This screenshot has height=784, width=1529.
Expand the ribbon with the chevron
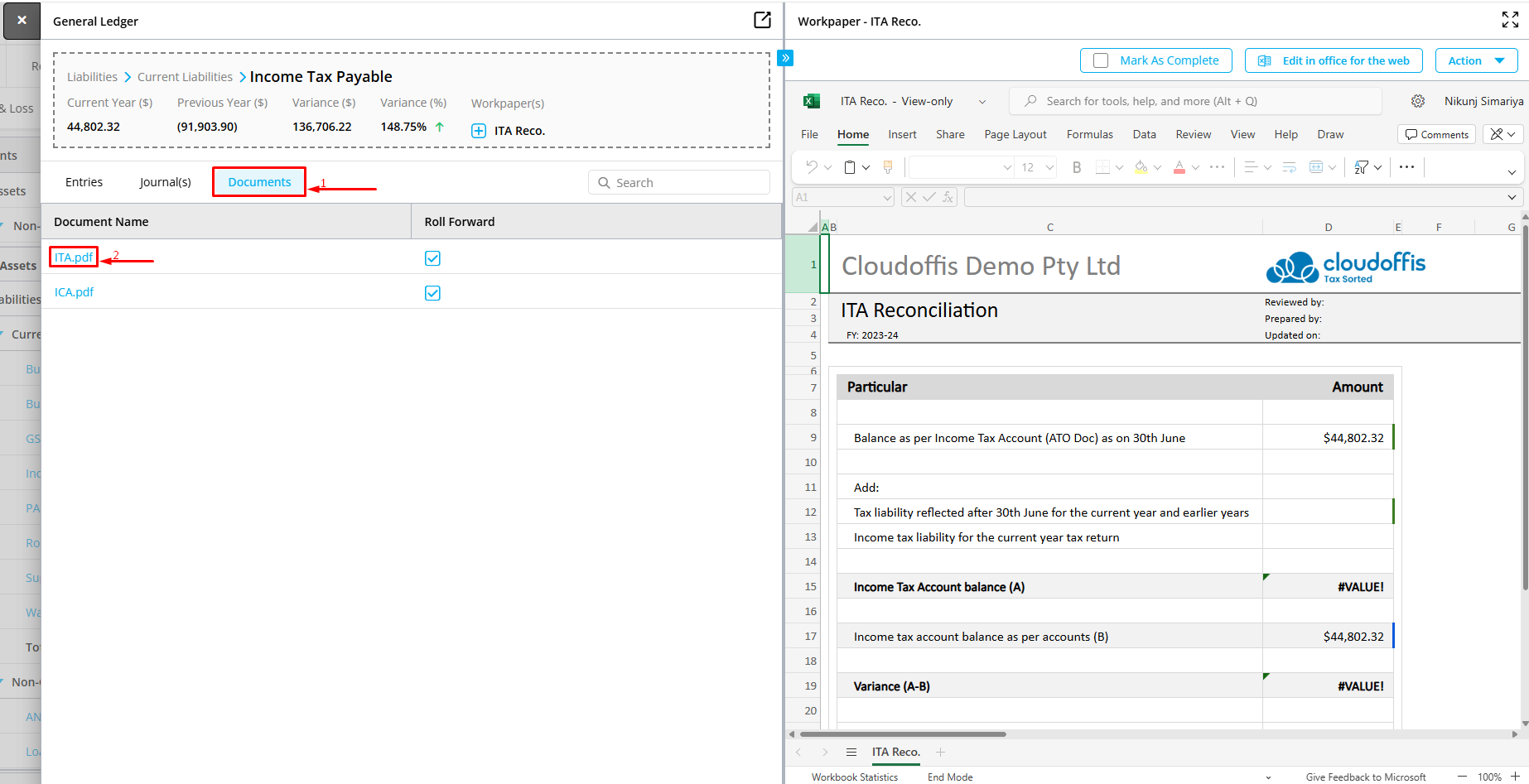tap(1512, 172)
